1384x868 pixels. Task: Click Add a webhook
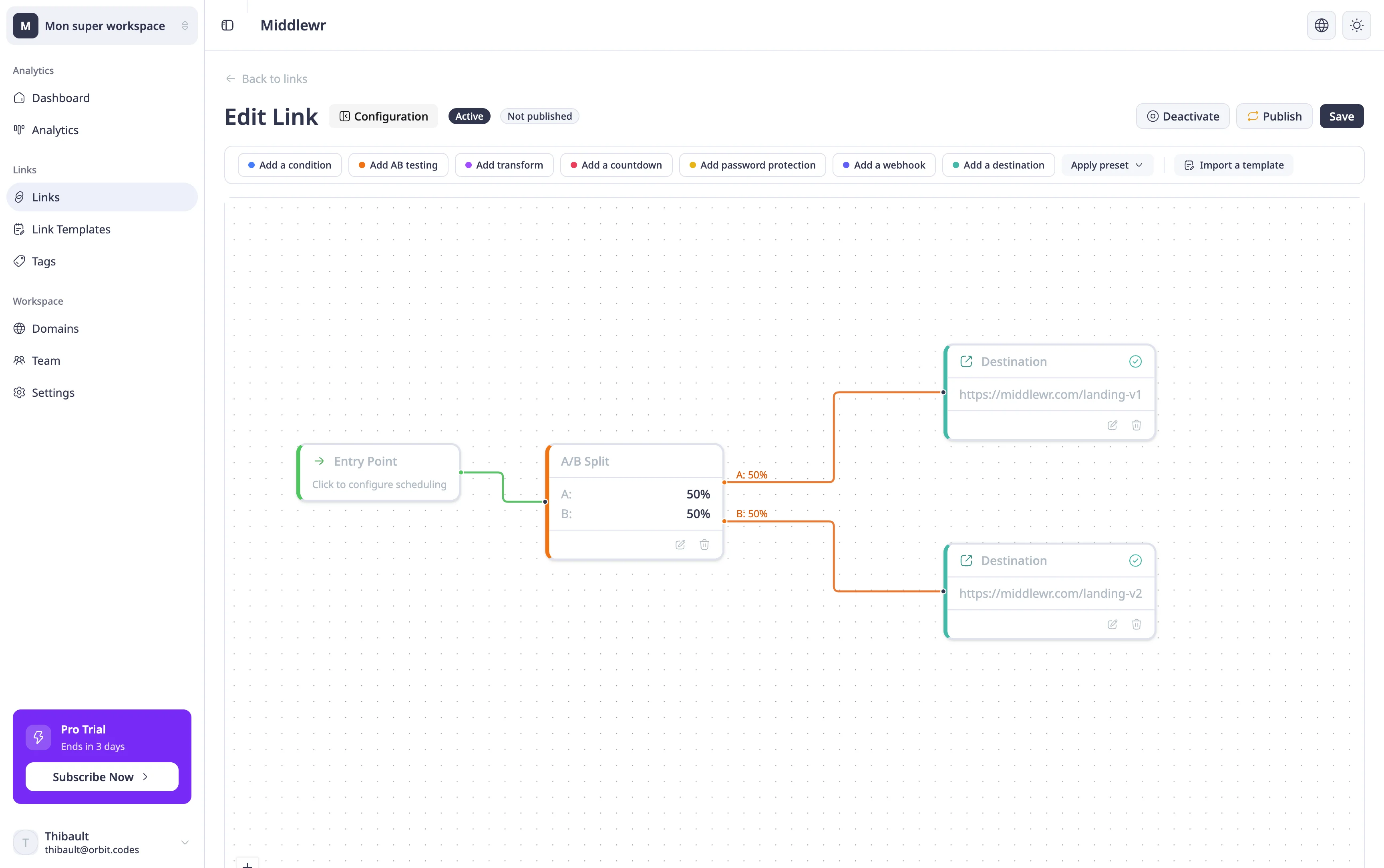pos(884,165)
